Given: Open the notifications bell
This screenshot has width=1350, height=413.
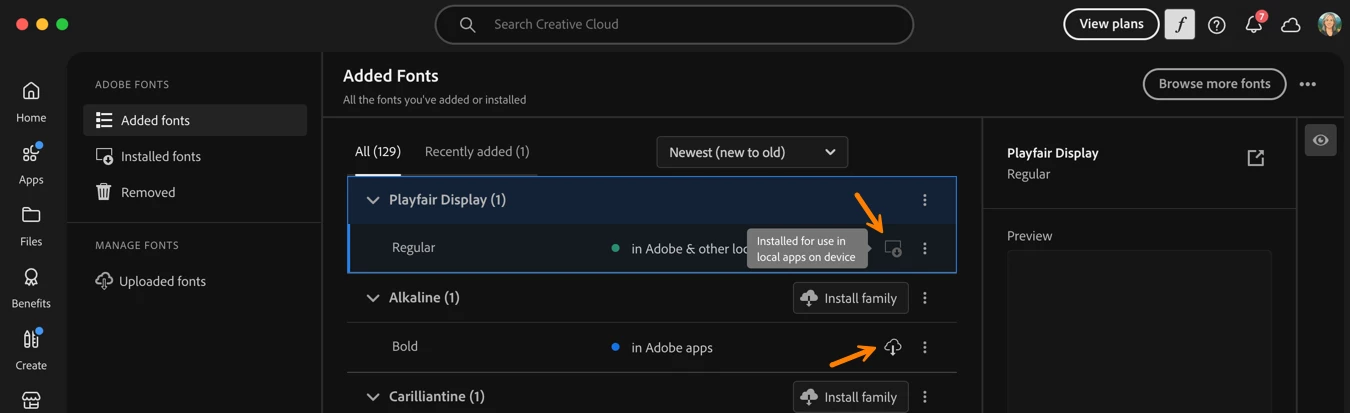Looking at the screenshot, I should click(1254, 24).
